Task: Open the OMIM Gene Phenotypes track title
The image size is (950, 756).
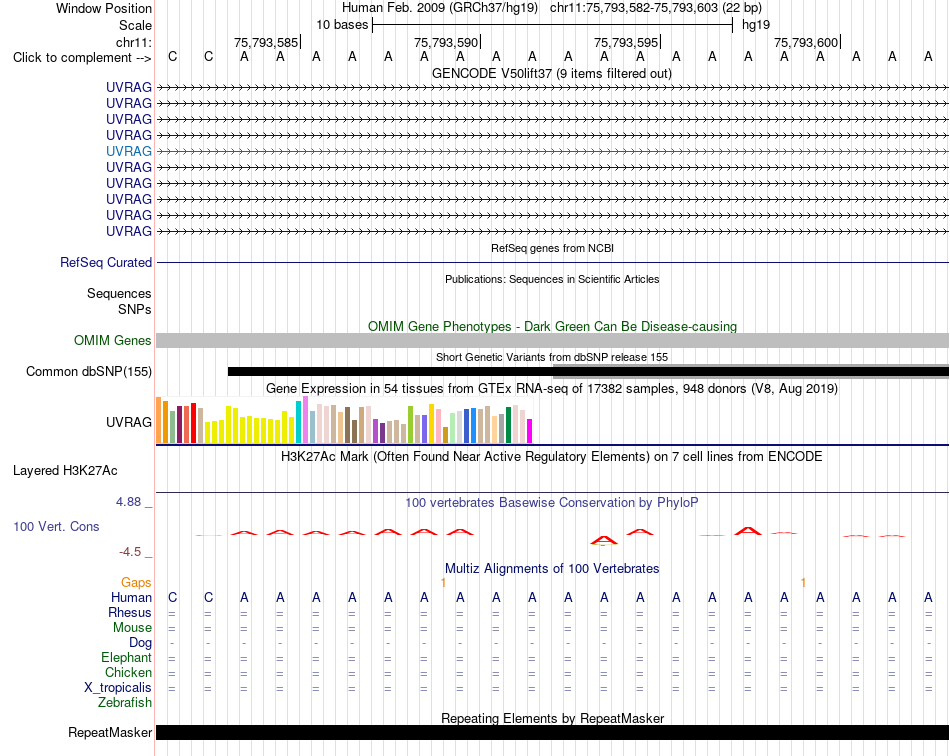Action: pyautogui.click(x=552, y=327)
